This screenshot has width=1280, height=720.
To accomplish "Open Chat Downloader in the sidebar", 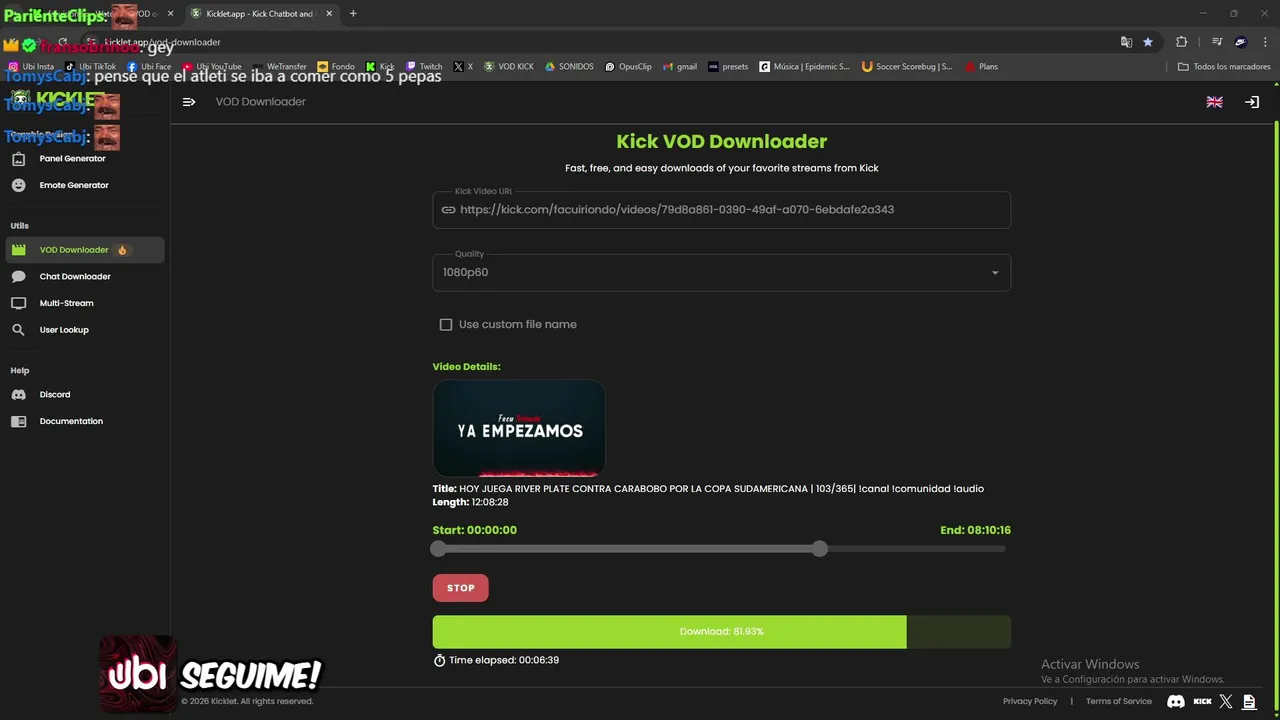I will [85, 276].
